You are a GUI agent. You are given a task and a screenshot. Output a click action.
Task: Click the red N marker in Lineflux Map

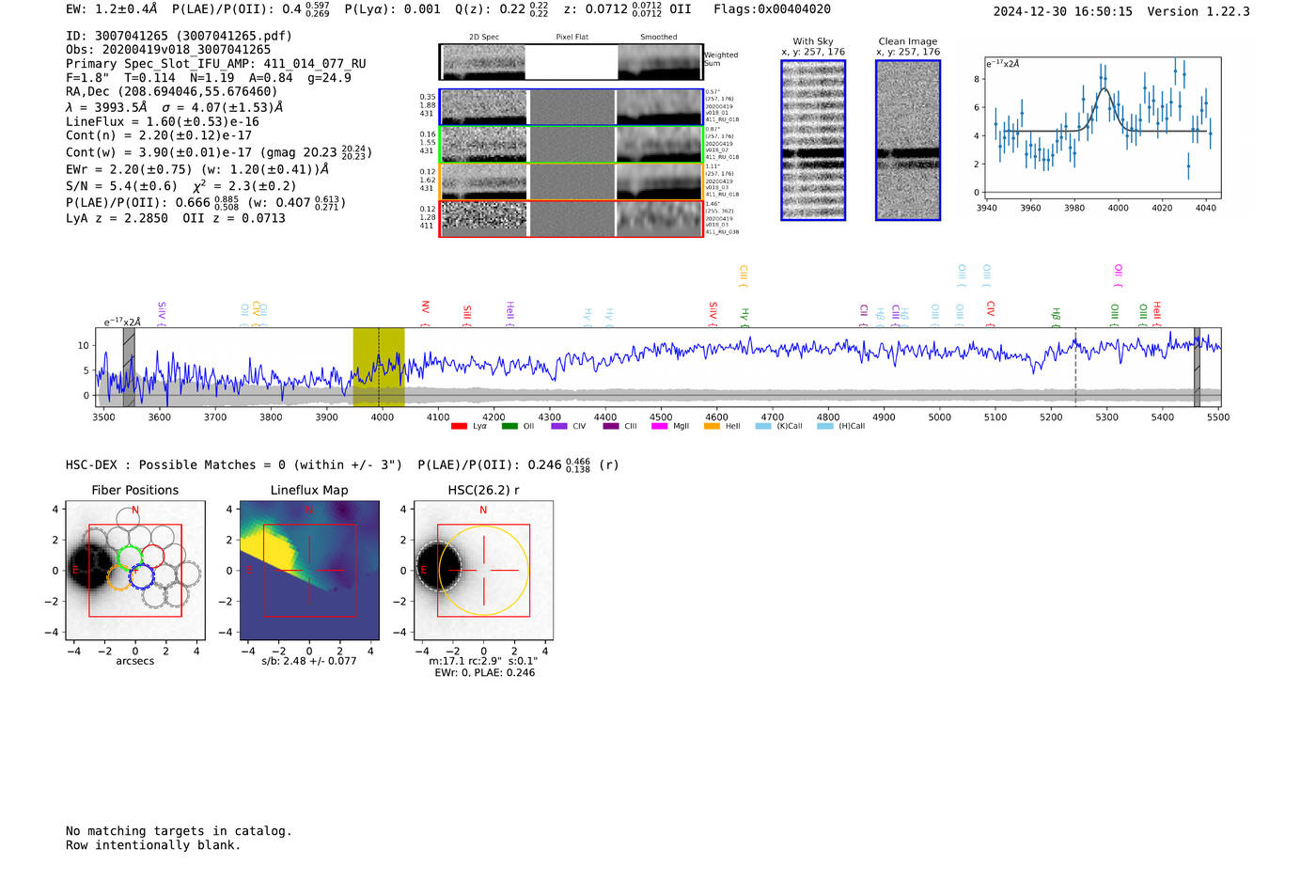[x=308, y=511]
